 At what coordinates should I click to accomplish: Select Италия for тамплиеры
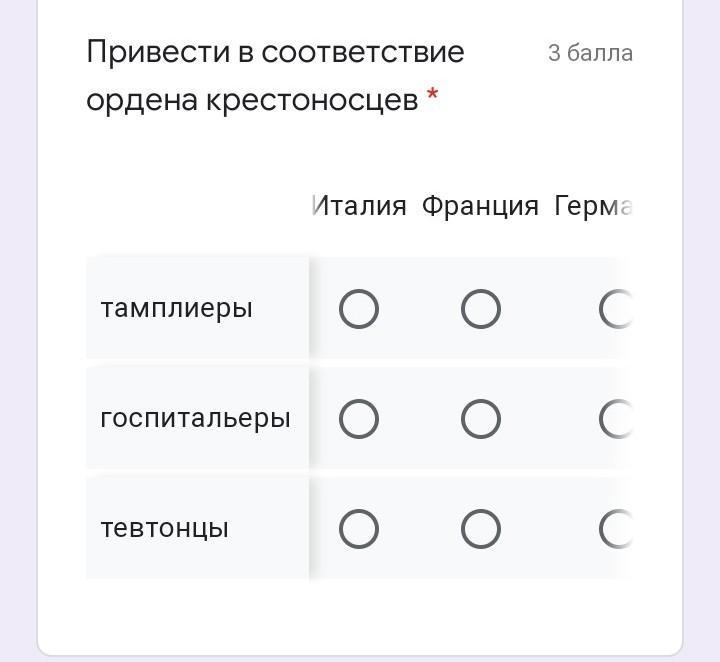click(359, 309)
